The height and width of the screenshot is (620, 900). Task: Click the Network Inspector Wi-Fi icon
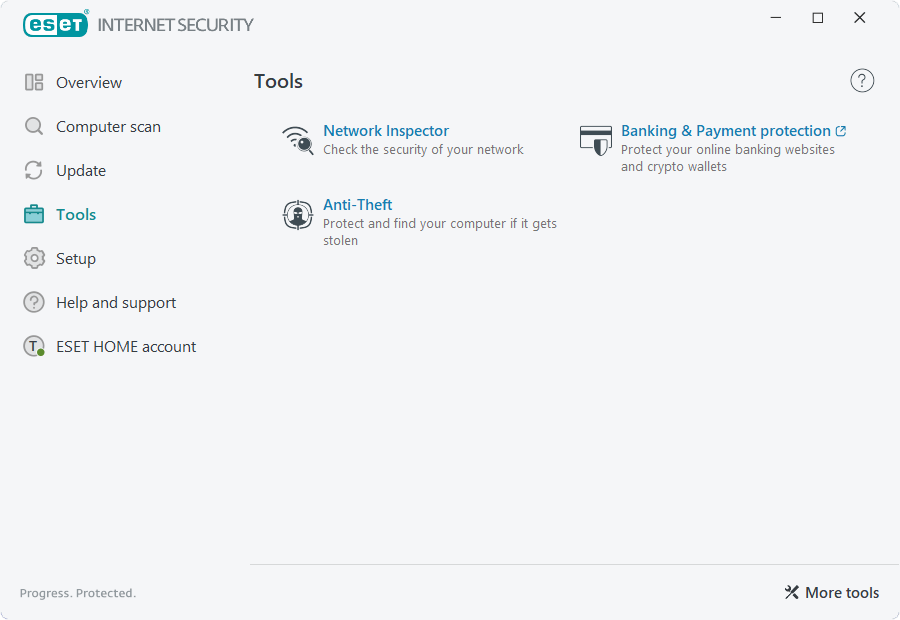(298, 140)
